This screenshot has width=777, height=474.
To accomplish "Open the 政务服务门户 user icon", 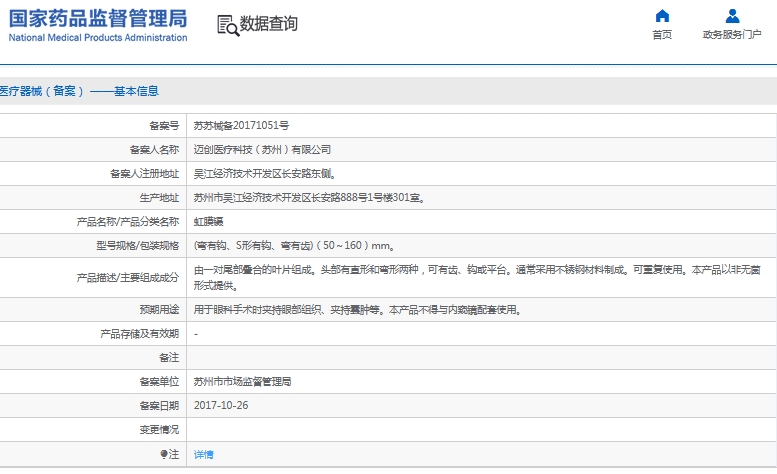I will click(732, 16).
